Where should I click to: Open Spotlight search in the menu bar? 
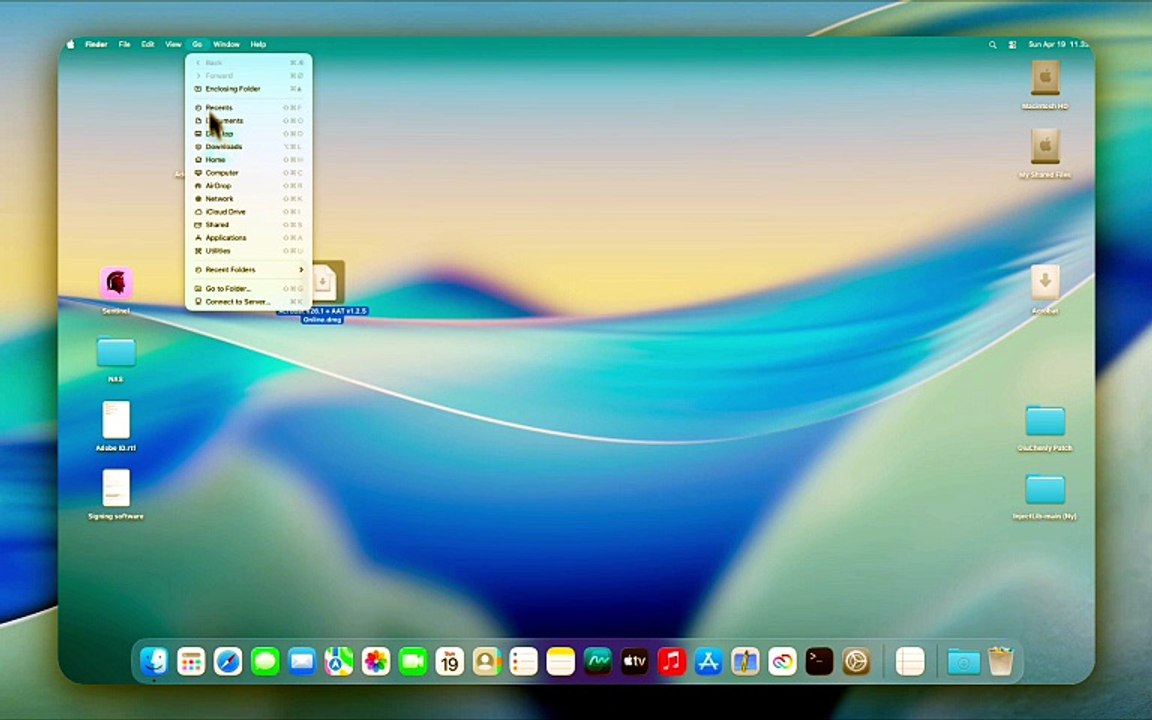coord(993,45)
